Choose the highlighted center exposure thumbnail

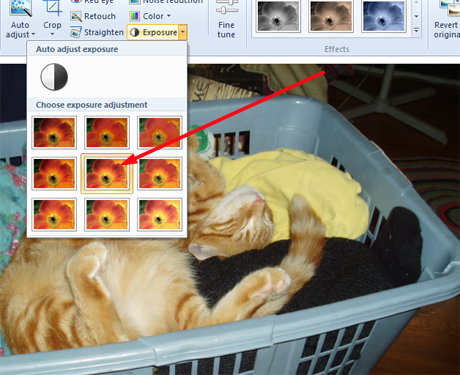point(107,174)
